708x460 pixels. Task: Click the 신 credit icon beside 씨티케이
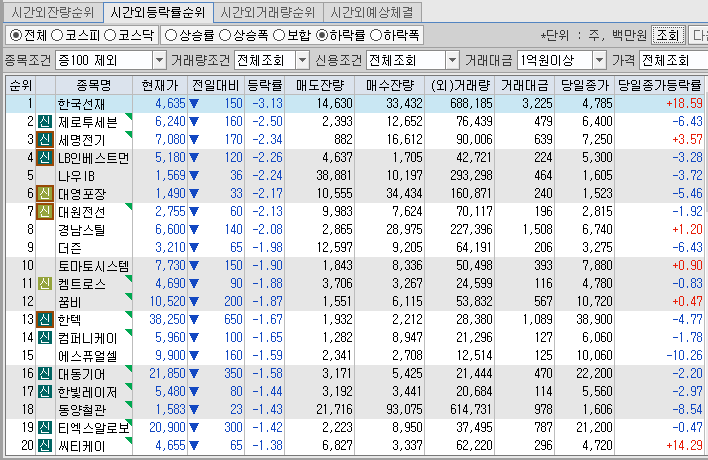click(x=45, y=446)
